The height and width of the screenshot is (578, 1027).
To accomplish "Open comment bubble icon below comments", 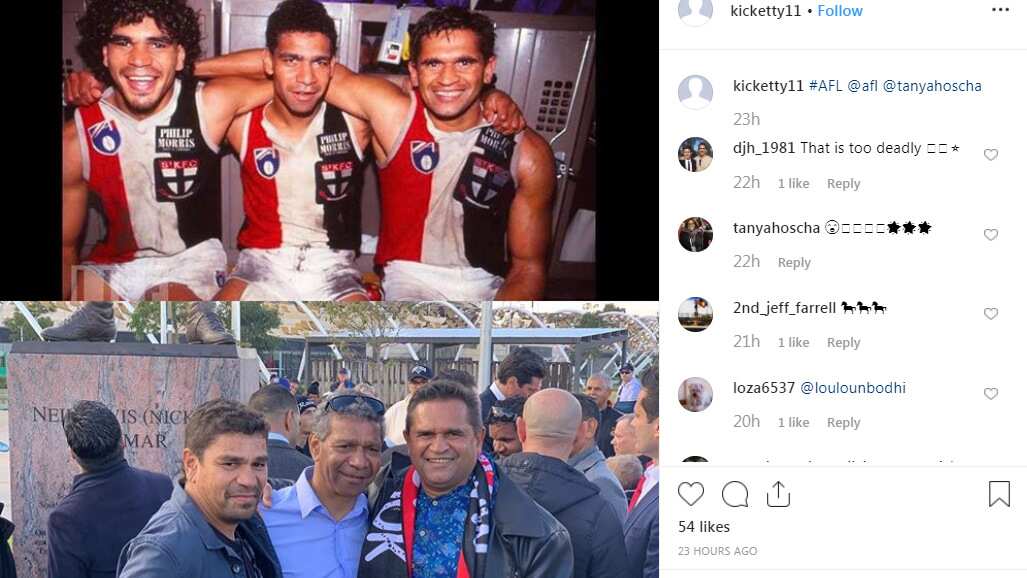I will [x=735, y=494].
